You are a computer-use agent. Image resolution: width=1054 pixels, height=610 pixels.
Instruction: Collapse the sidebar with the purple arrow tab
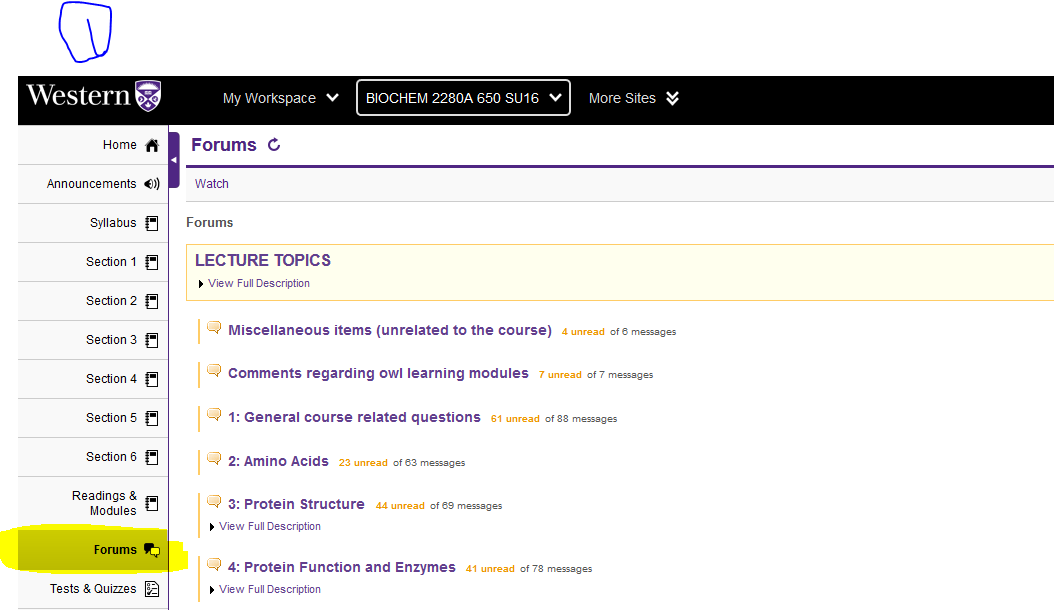(x=174, y=160)
